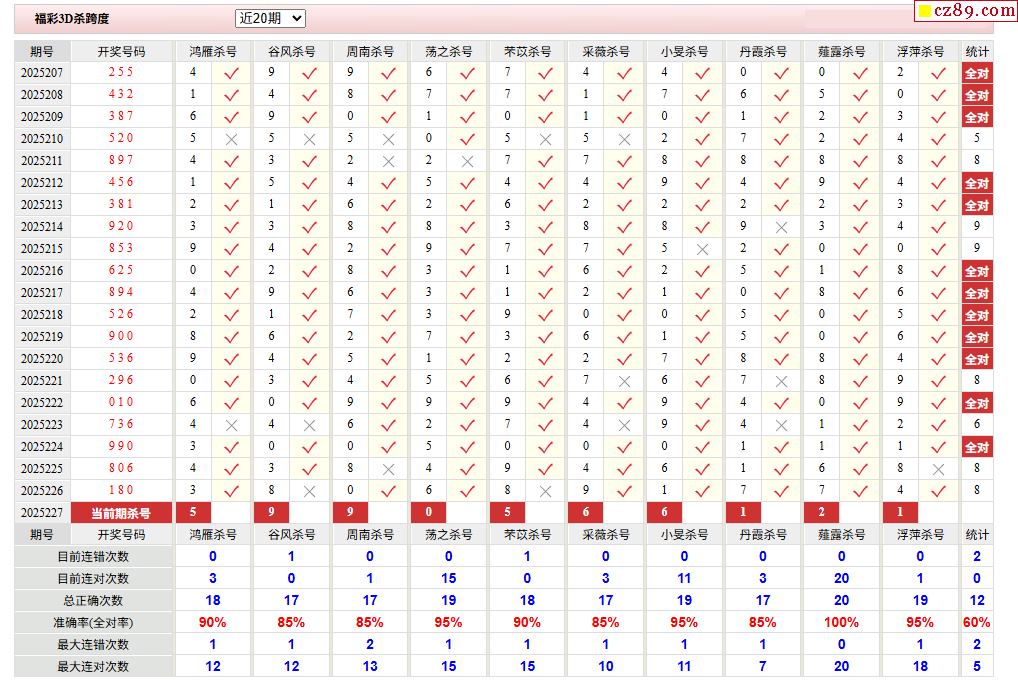
Task: Click the X mark for 谷风杀号 in row 2025223
Action: click(x=310, y=426)
